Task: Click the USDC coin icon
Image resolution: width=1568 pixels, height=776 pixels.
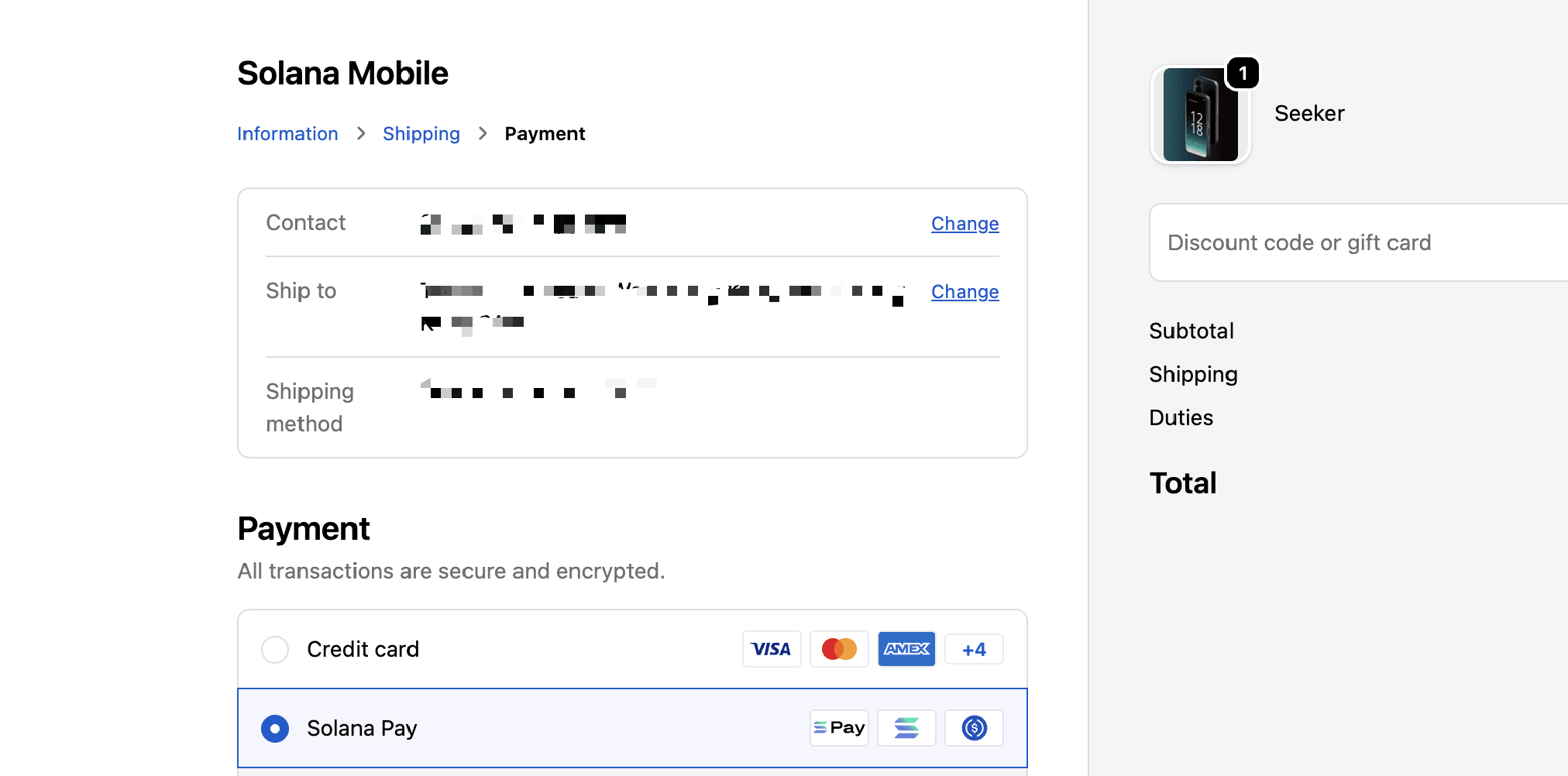Action: point(973,728)
